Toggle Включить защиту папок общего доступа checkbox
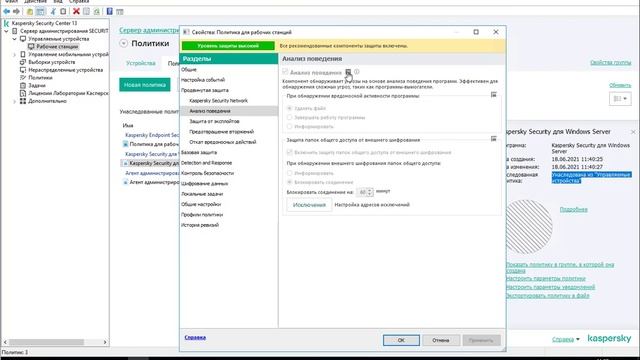The height and width of the screenshot is (360, 640). tap(289, 152)
